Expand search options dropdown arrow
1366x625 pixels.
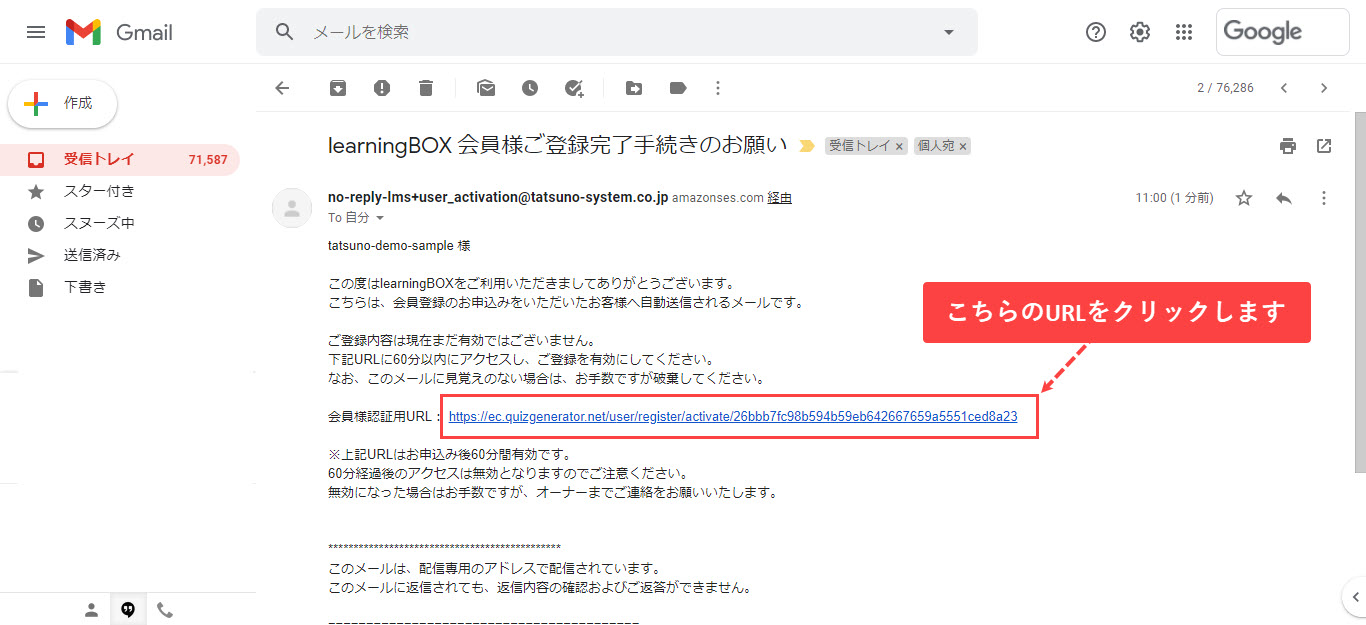coord(949,32)
